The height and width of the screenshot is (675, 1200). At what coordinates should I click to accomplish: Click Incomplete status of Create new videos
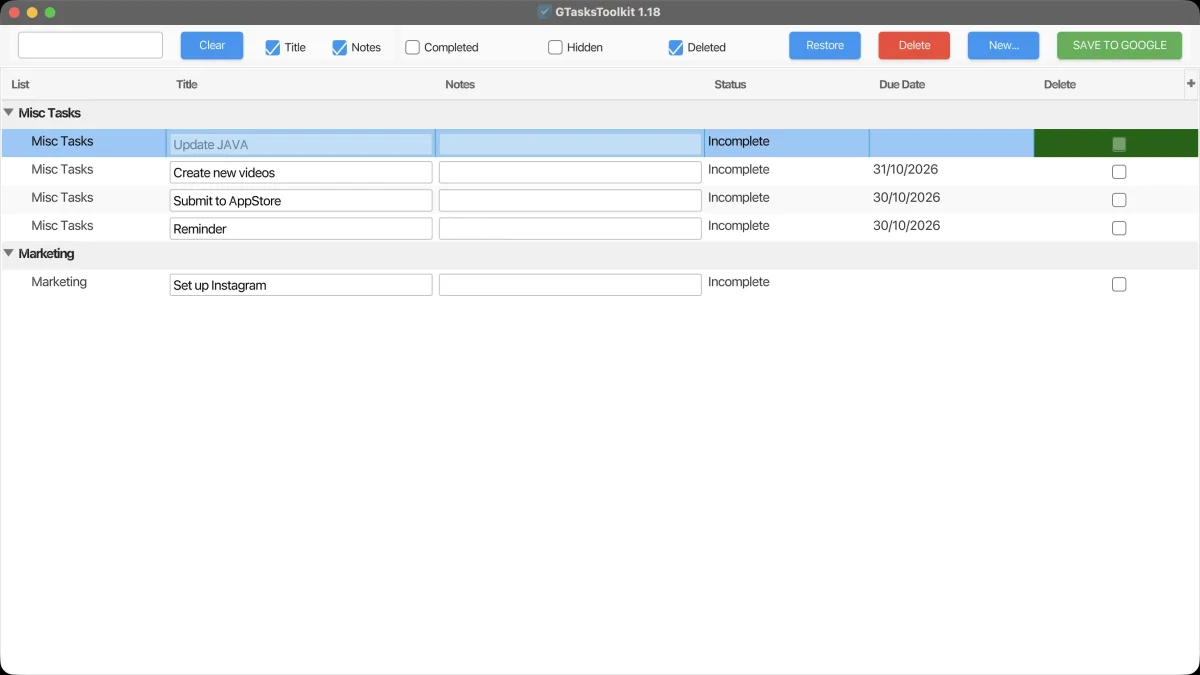click(x=739, y=169)
